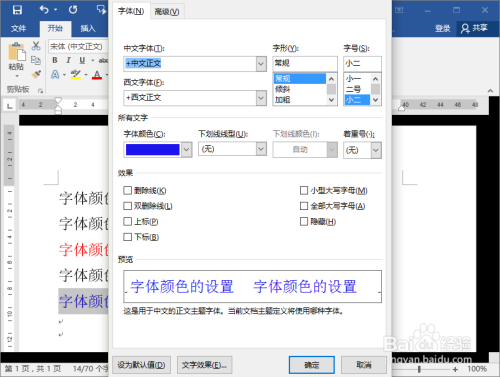Screen dimensions: 500x377
Task: Open the Paste options dropdown arrow
Action: tap(17, 76)
